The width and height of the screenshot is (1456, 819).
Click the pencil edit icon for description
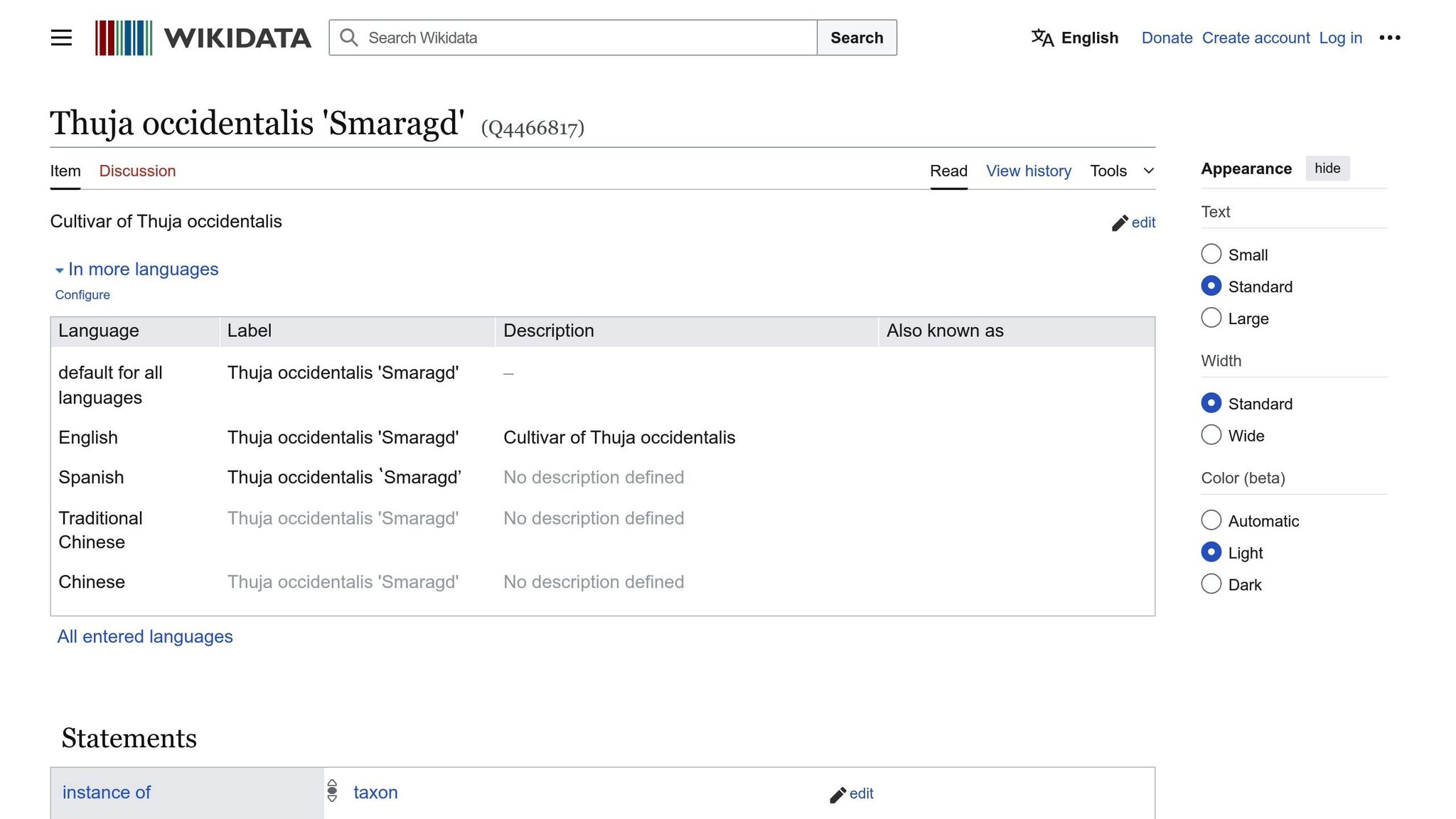pyautogui.click(x=1120, y=223)
